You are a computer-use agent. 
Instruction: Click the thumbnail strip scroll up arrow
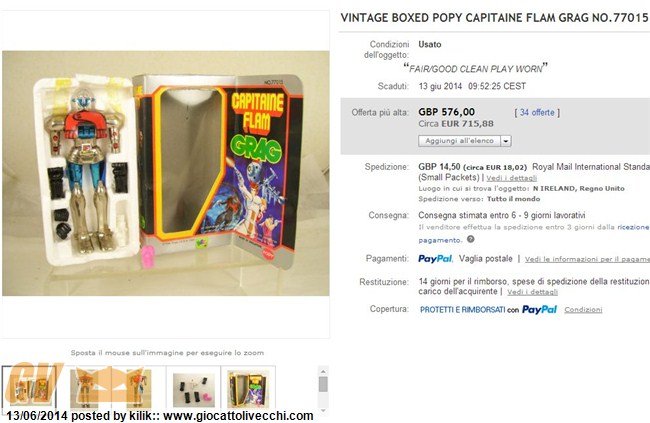(x=323, y=371)
